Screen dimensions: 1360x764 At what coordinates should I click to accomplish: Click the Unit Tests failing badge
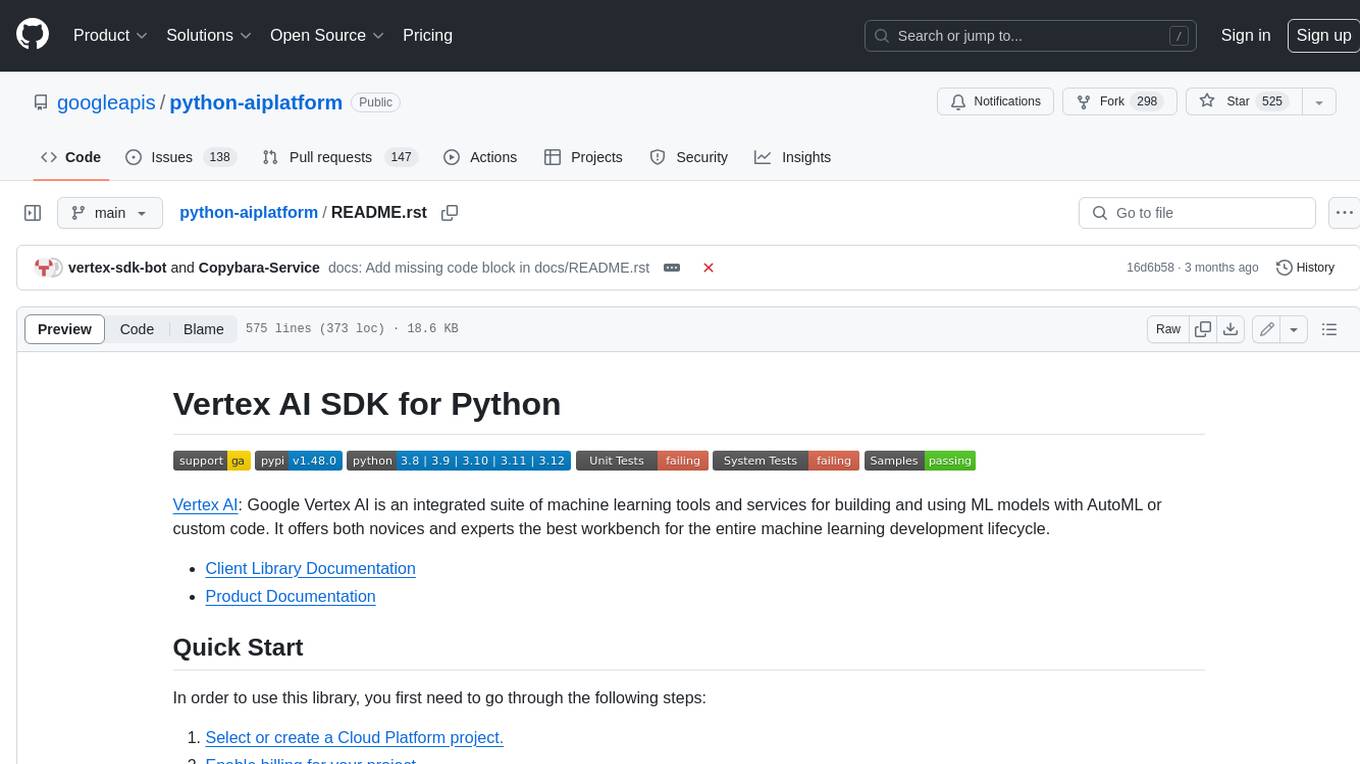[642, 461]
